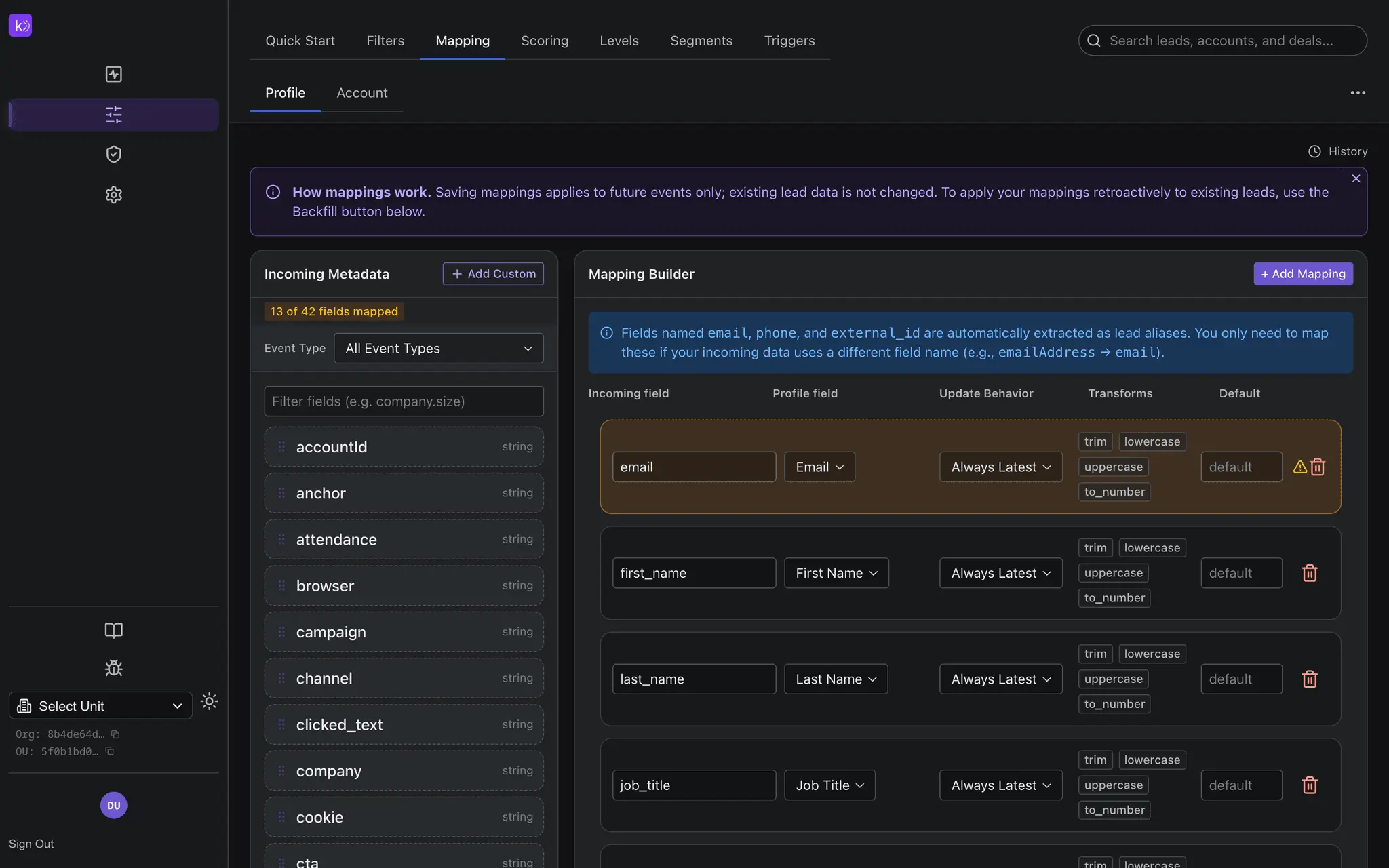The width and height of the screenshot is (1389, 868).
Task: Switch to the Quick Start tab
Action: (300, 41)
